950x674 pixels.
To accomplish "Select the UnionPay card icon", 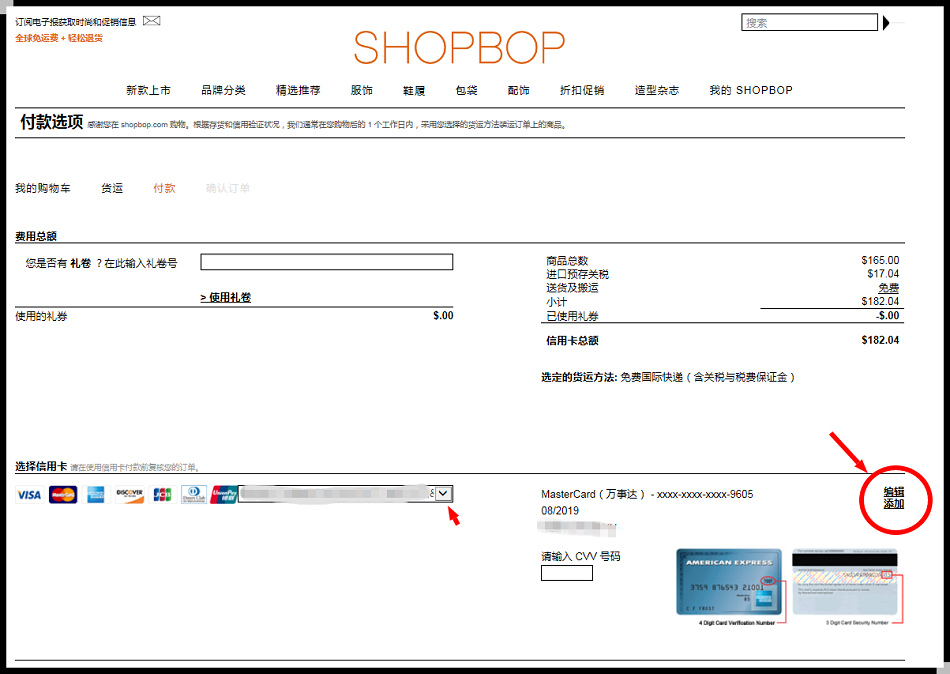I will click(x=224, y=495).
